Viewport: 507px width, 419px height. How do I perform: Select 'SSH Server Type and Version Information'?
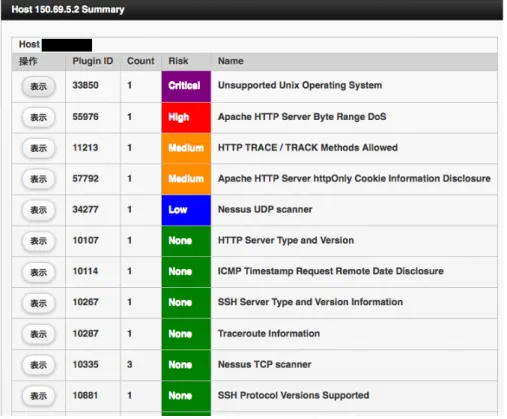[310, 302]
